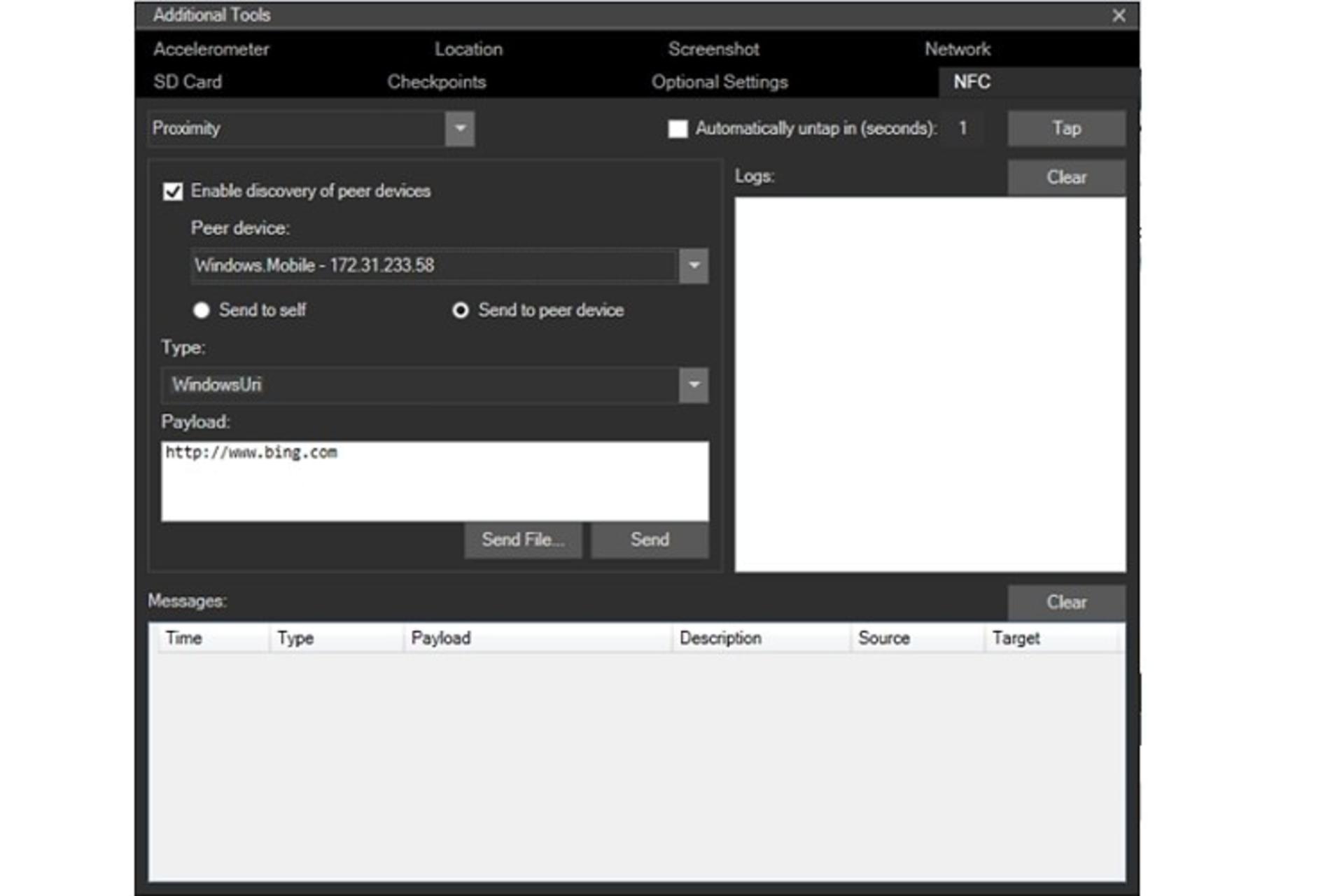Select Send to peer device option
This screenshot has height=896, width=1344.
point(460,310)
